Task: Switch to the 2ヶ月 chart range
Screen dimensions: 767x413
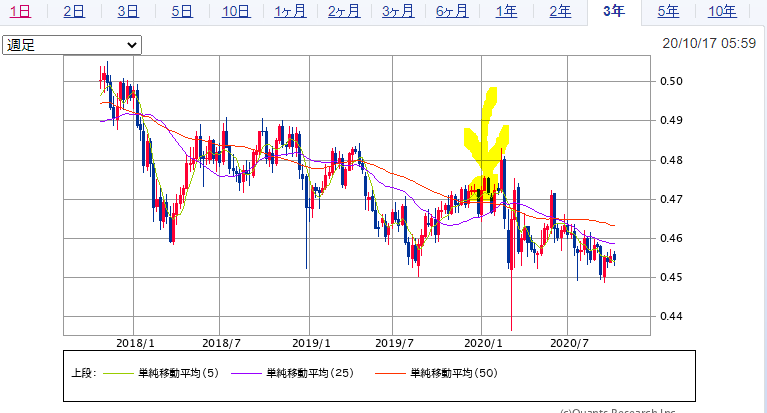Action: click(344, 11)
